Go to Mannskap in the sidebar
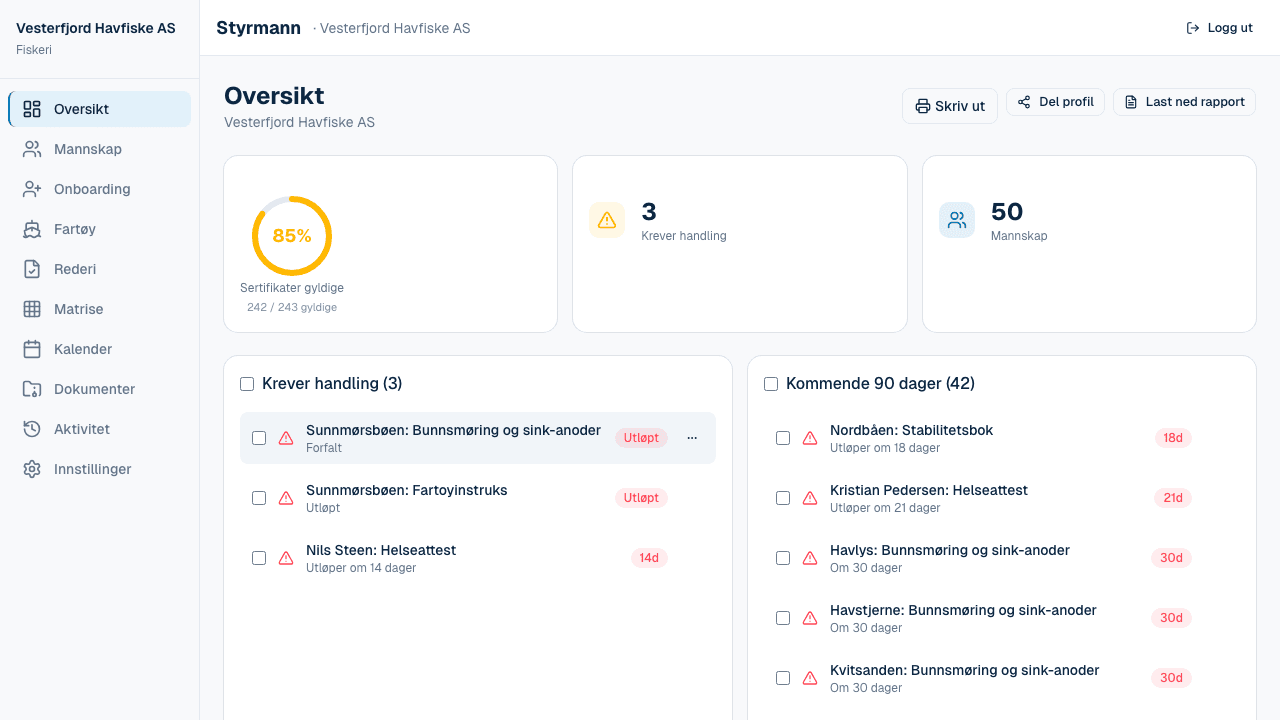1280x720 pixels. (99, 149)
